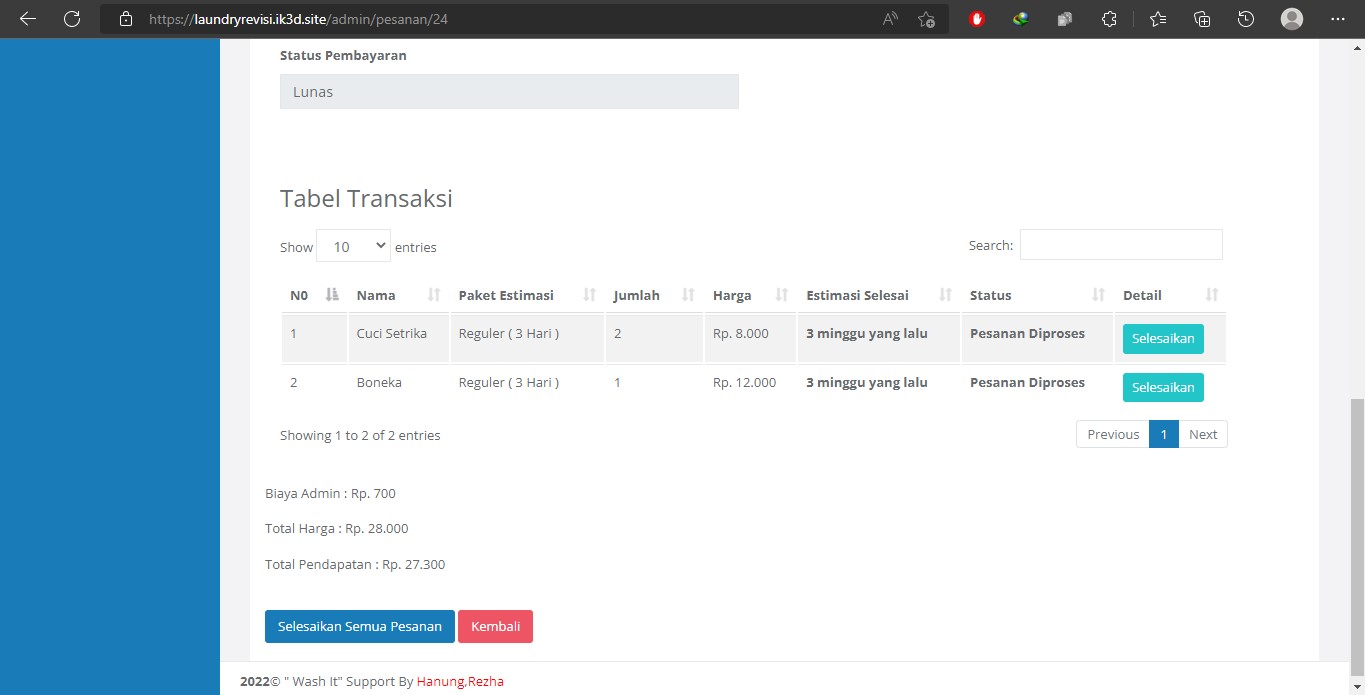The height and width of the screenshot is (695, 1365).
Task: Select page 1 in the pagination
Action: [1163, 434]
